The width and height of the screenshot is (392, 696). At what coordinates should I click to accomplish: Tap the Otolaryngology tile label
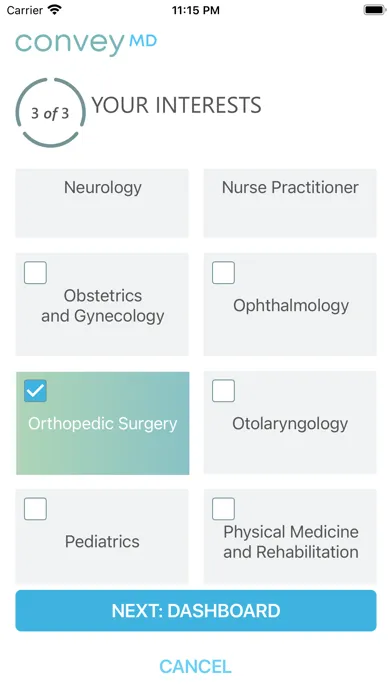point(290,424)
